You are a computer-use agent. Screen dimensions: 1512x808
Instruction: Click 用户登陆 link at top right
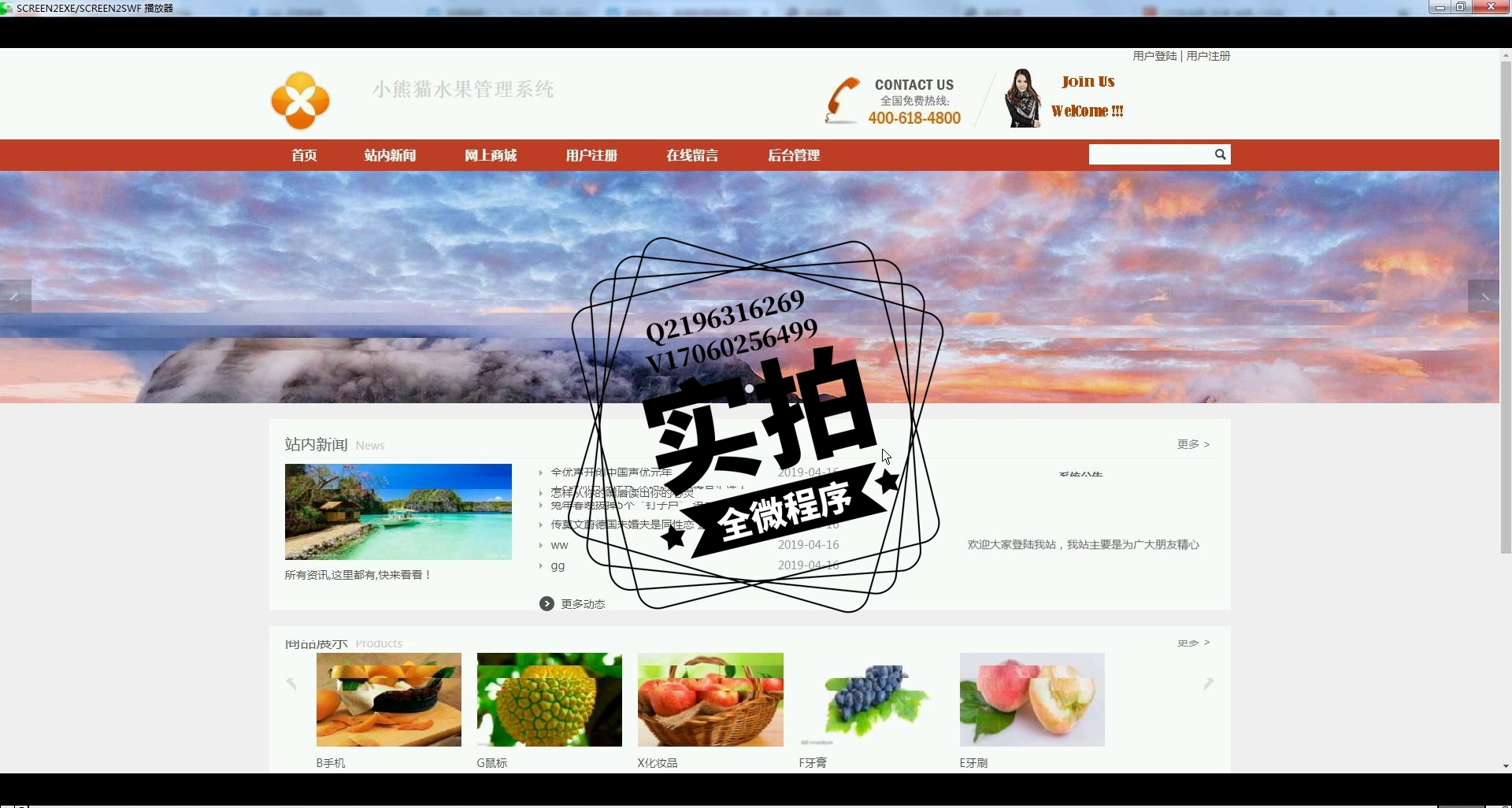(1154, 56)
